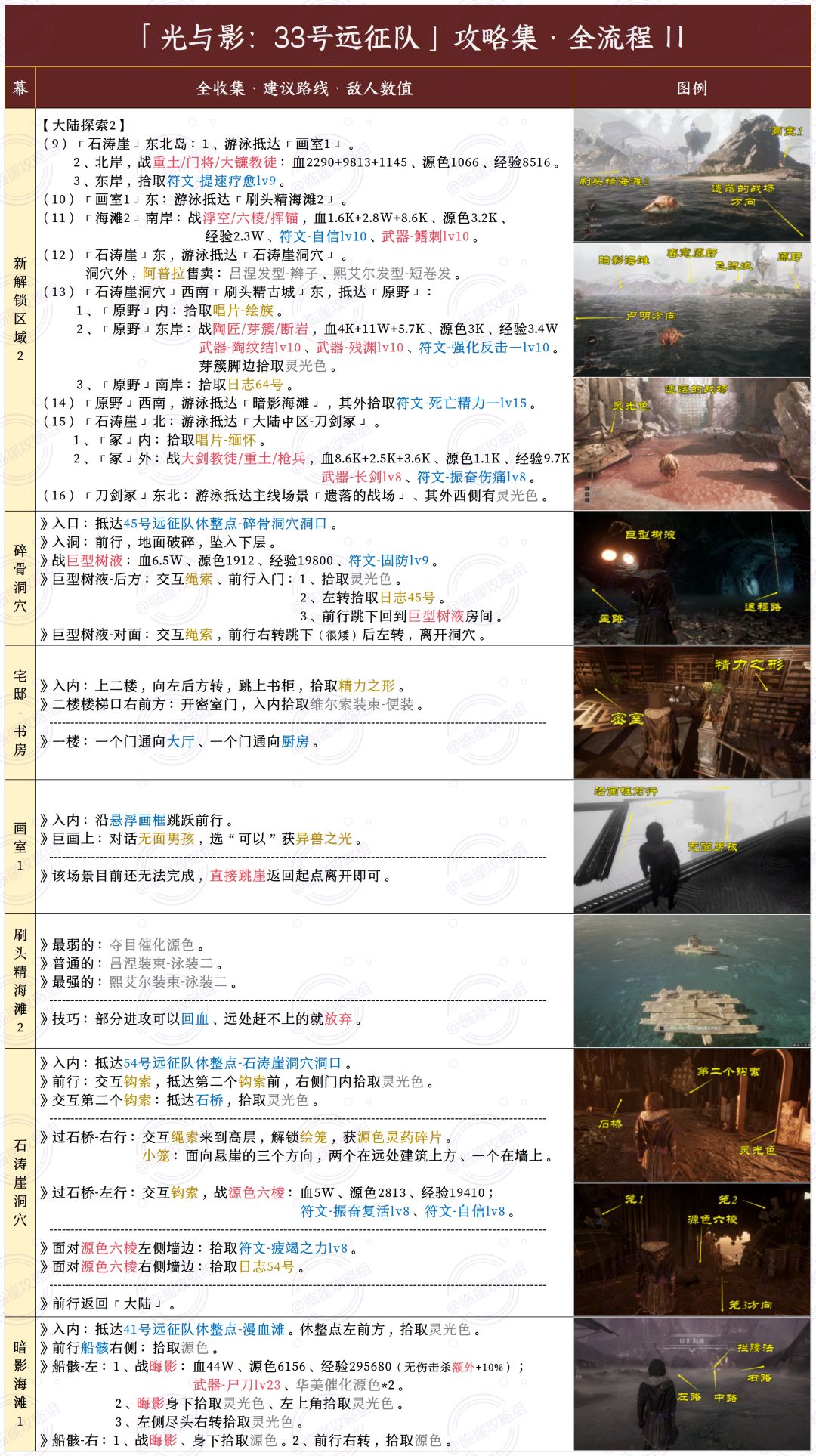Click red text 陶匠/芽簇/断岩
This screenshot has height=1456, width=816.
point(261,329)
